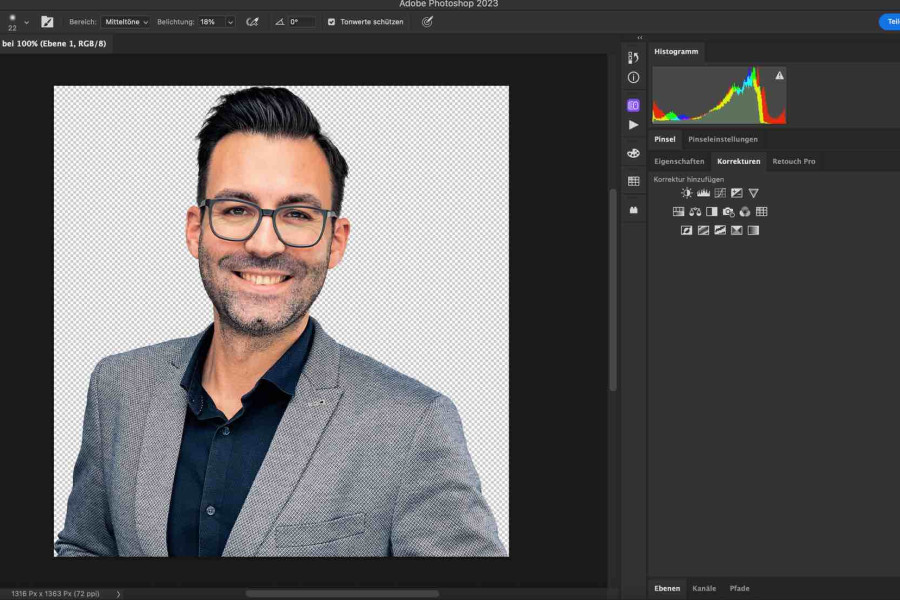
Task: Switch to the Pinseleinstellungen tab
Action: tap(724, 139)
